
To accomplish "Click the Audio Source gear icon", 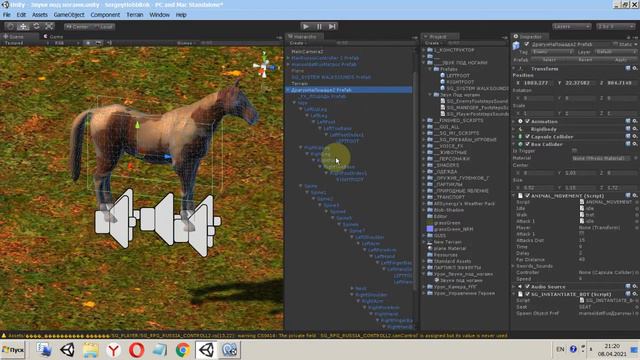I will coord(635,287).
